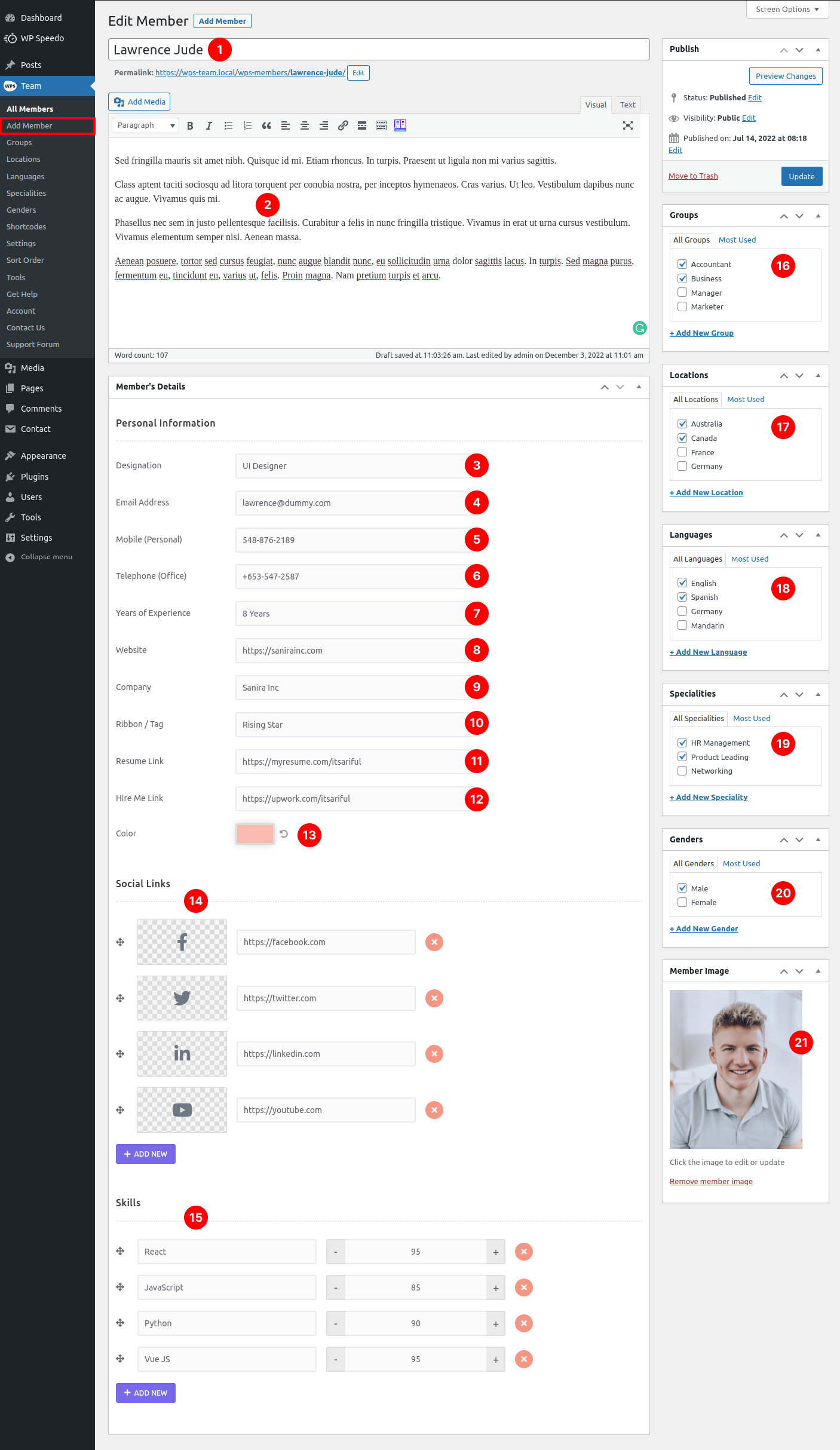840x1450 pixels.
Task: Toggle bold formatting in the editor toolbar
Action: (x=190, y=125)
